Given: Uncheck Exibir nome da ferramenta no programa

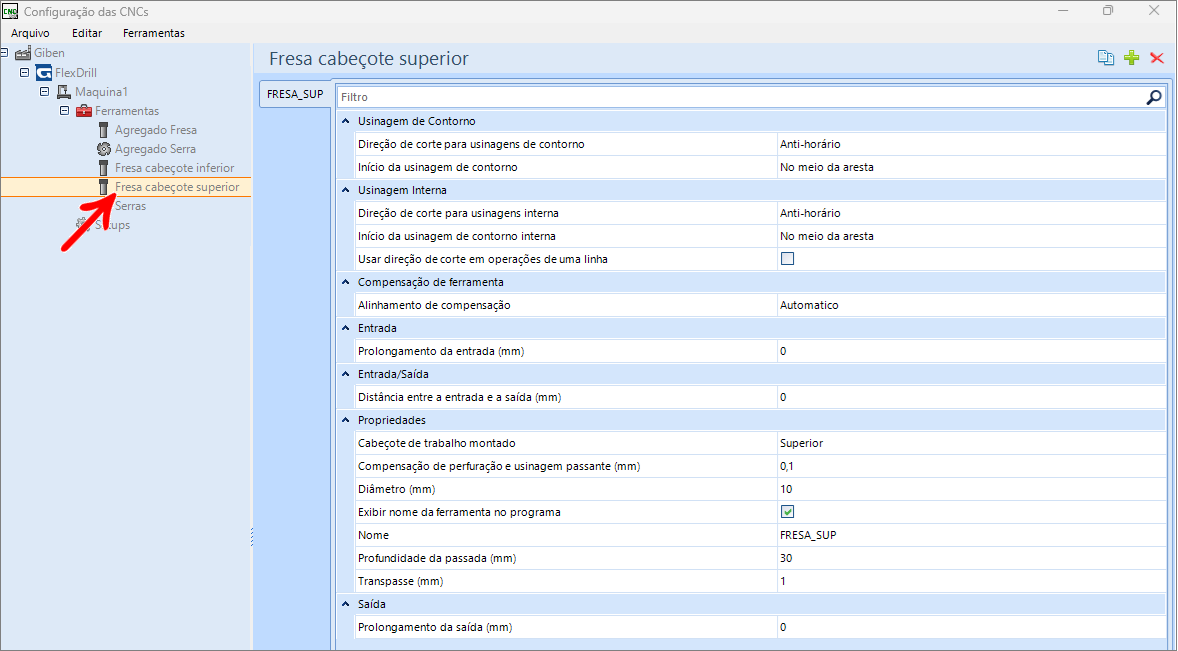Looking at the screenshot, I should 787,512.
